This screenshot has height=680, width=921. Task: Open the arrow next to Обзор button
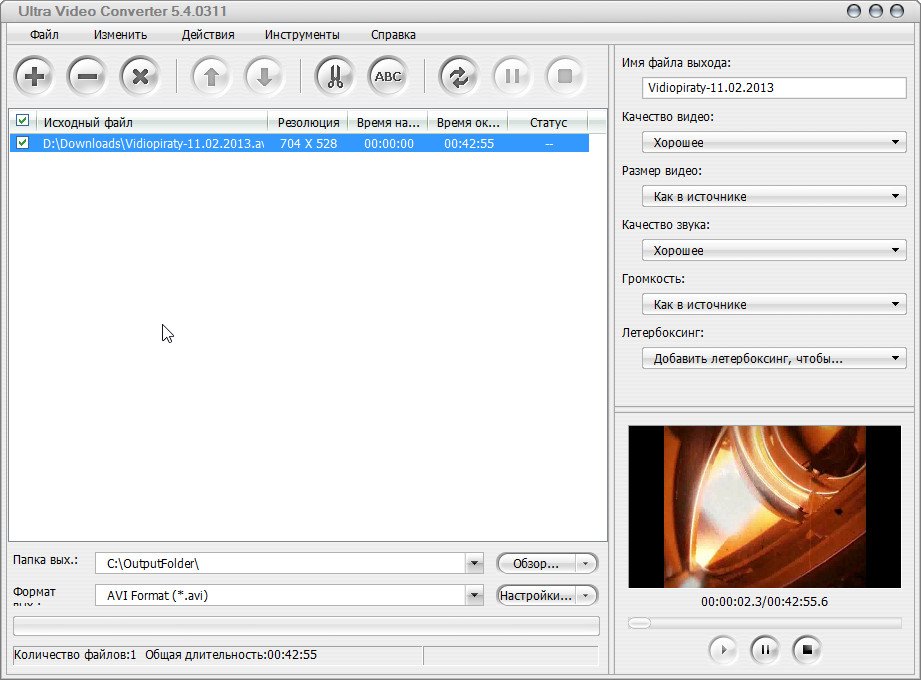[x=585, y=564]
